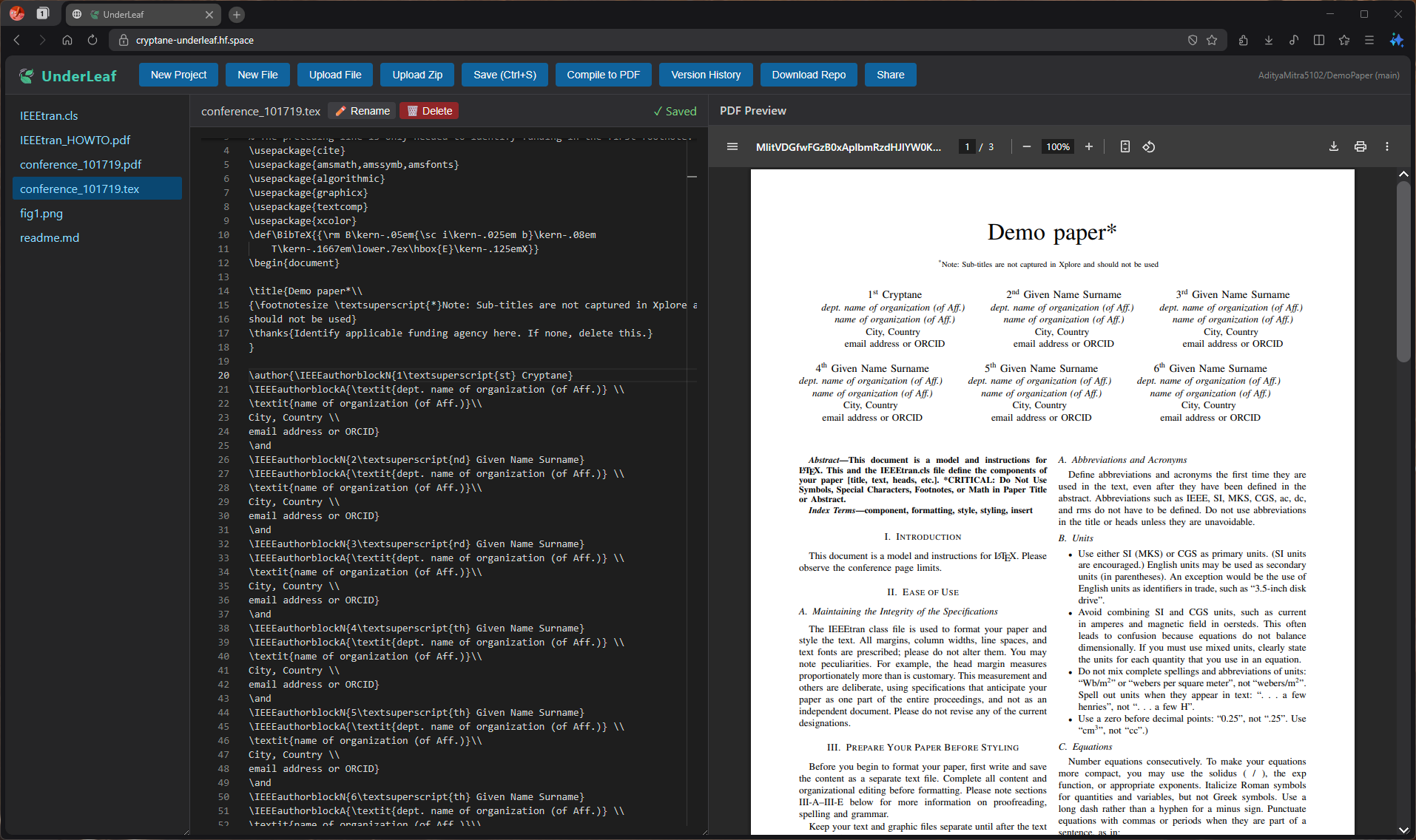Open the PDF download icon
This screenshot has height=840, width=1416.
click(1333, 146)
